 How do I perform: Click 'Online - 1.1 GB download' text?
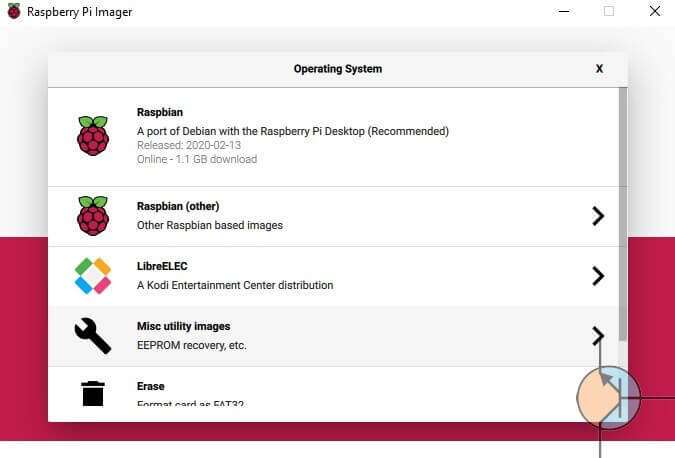pyautogui.click(x=197, y=159)
